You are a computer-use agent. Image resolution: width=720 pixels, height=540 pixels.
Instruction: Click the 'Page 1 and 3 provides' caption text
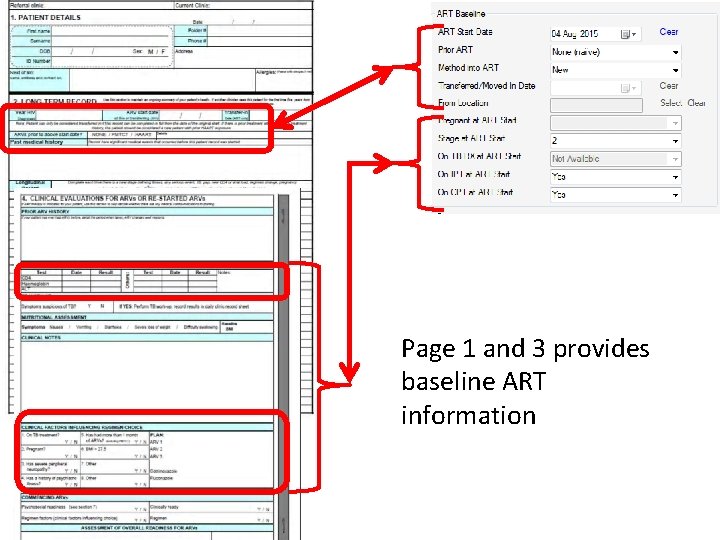(x=525, y=349)
